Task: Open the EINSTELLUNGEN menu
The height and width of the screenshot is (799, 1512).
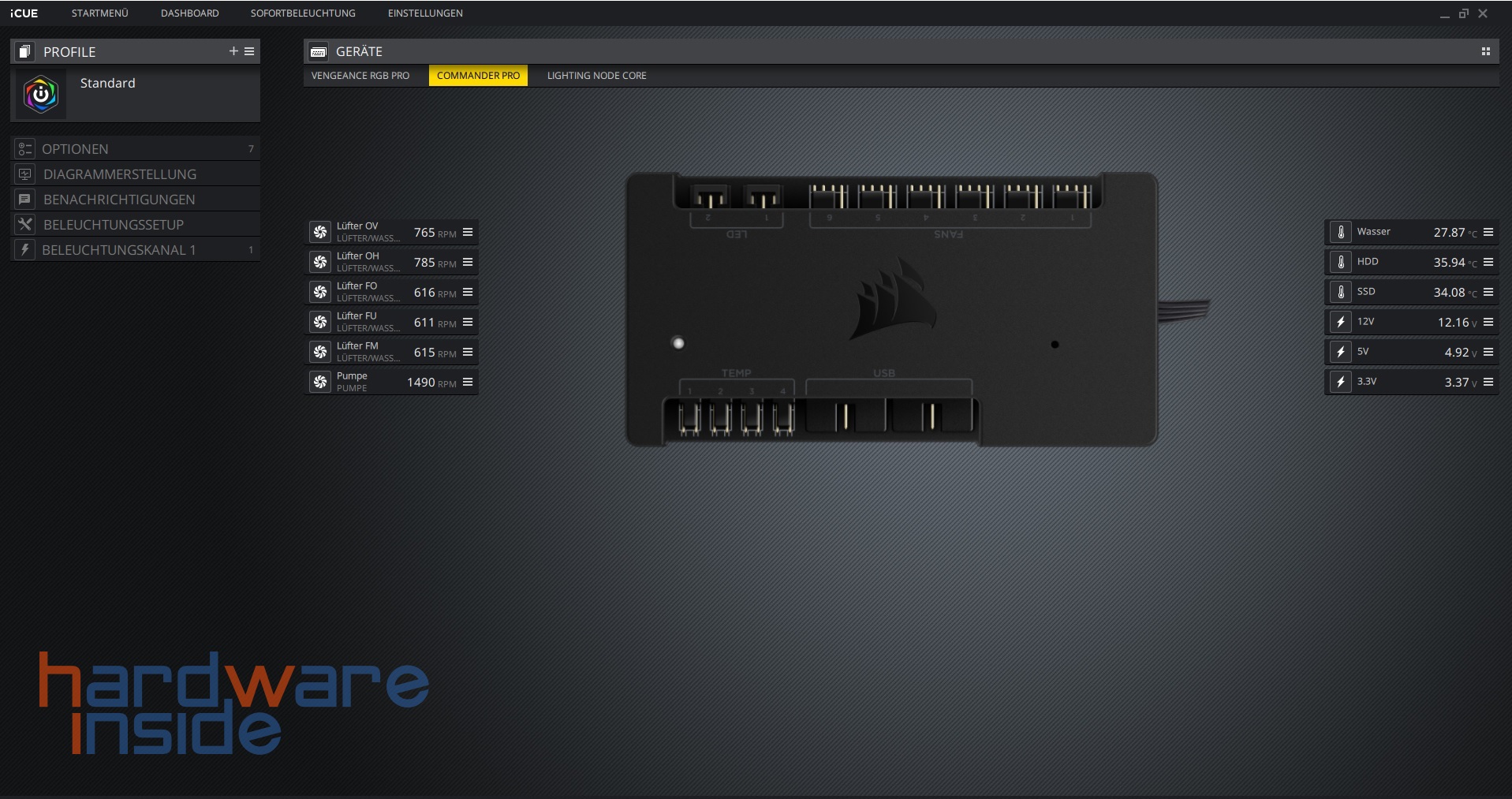Action: pyautogui.click(x=425, y=13)
